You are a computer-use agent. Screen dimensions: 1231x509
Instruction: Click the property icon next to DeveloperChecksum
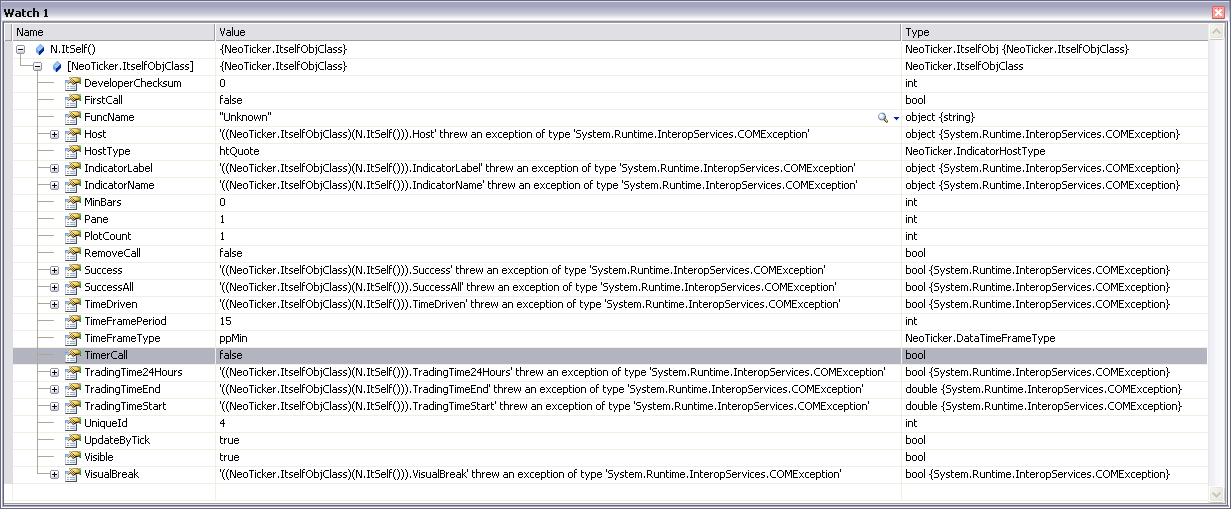tap(72, 83)
